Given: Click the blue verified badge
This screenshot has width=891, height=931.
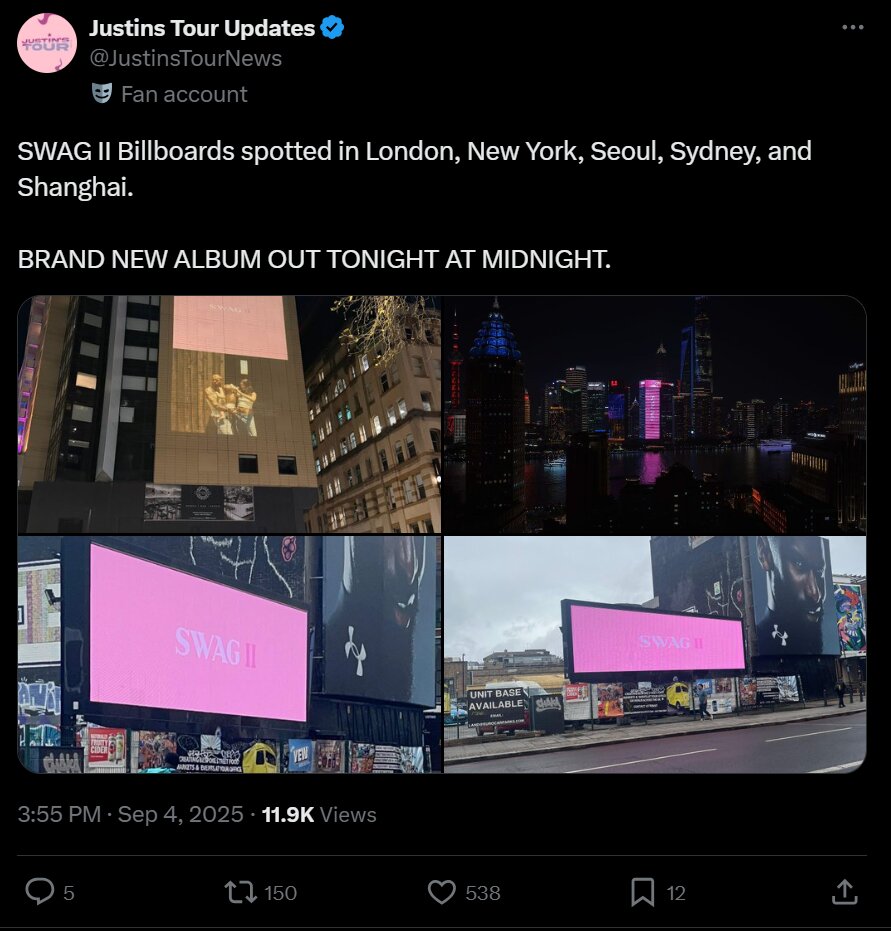Looking at the screenshot, I should click(x=332, y=28).
